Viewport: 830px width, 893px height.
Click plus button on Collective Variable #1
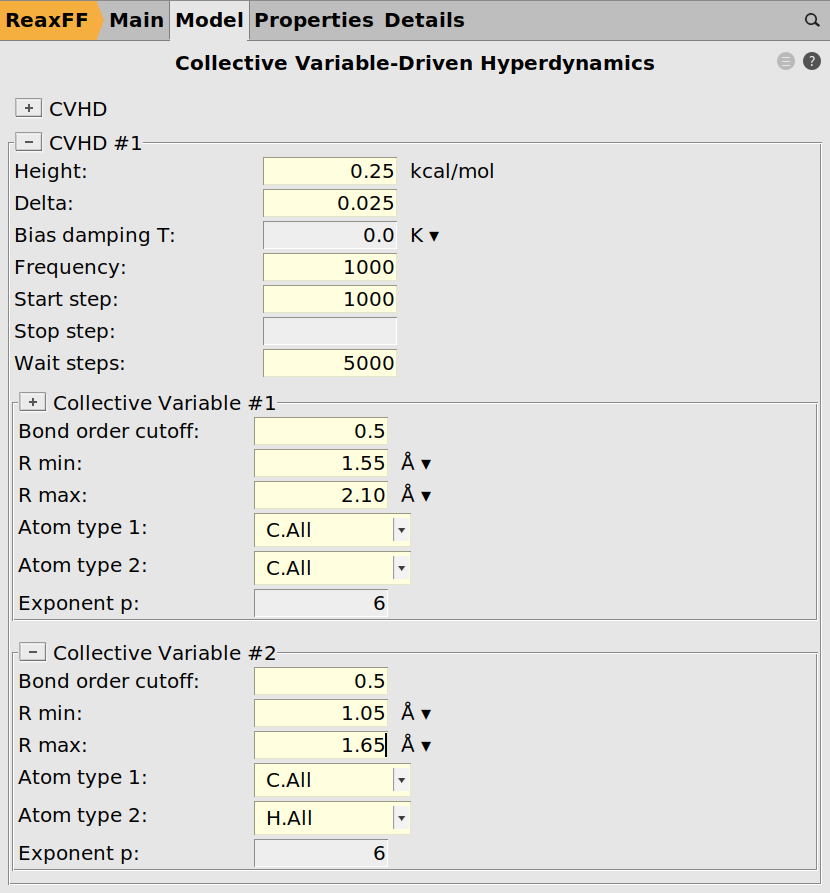[33, 402]
